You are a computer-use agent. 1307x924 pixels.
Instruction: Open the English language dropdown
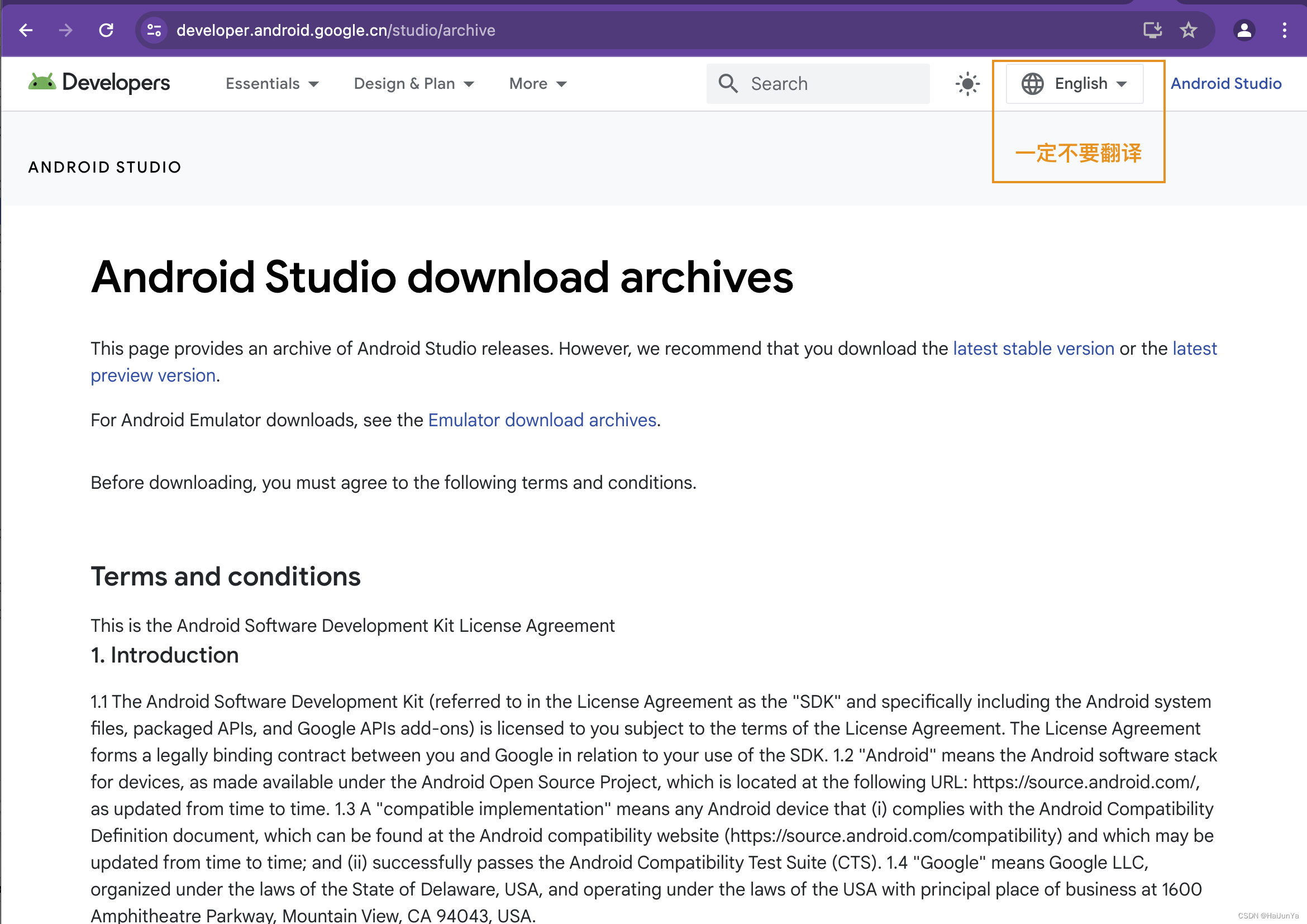[1075, 84]
